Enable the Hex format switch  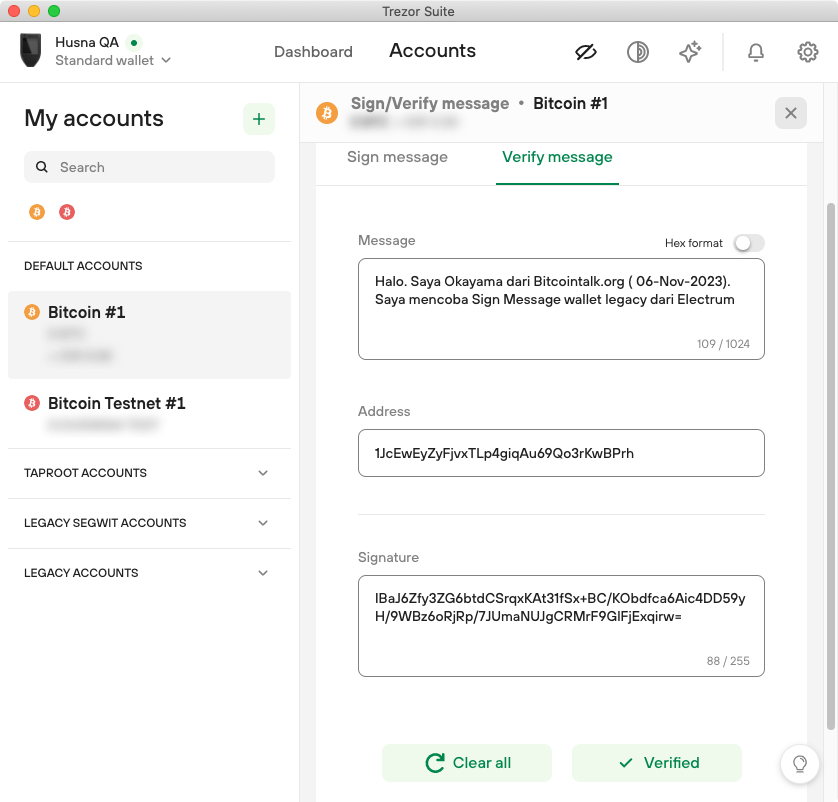[x=749, y=243]
